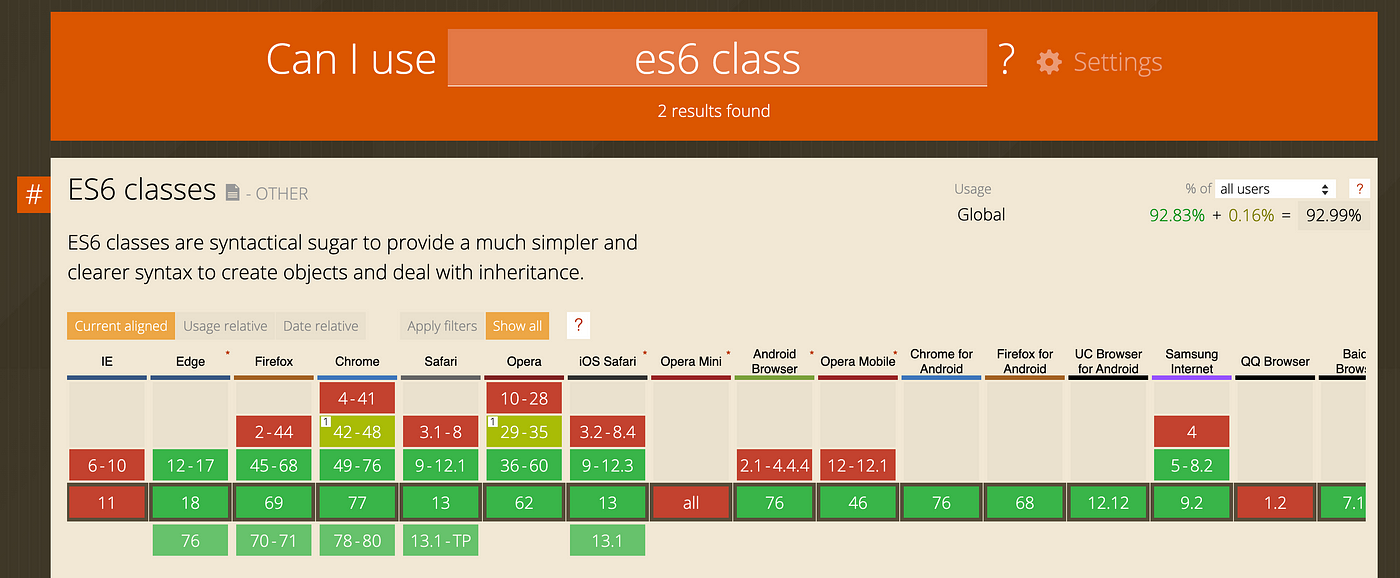1400x578 pixels.
Task: Select the Current aligned view
Action: (x=121, y=326)
